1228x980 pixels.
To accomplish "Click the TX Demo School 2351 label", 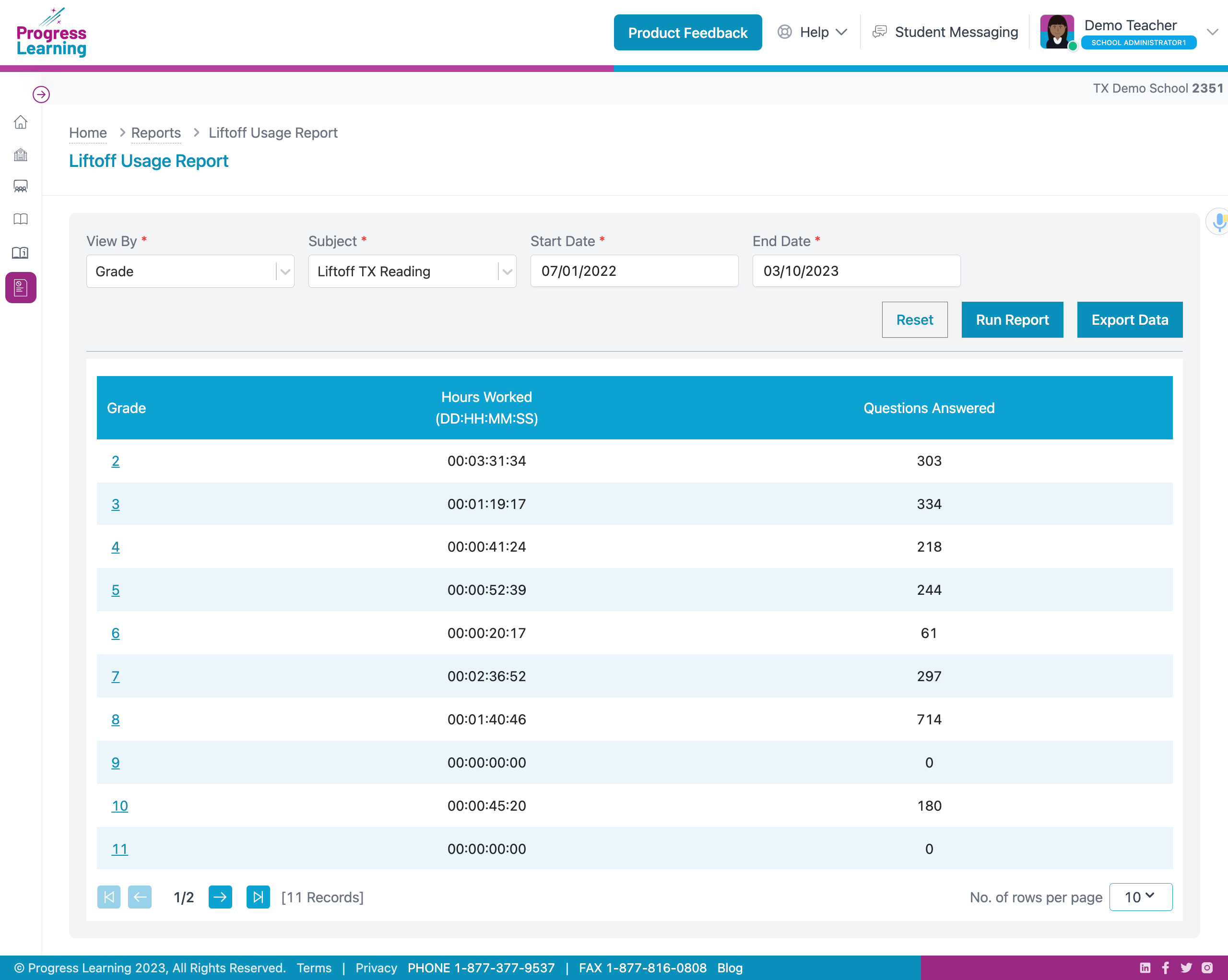I will point(1157,88).
